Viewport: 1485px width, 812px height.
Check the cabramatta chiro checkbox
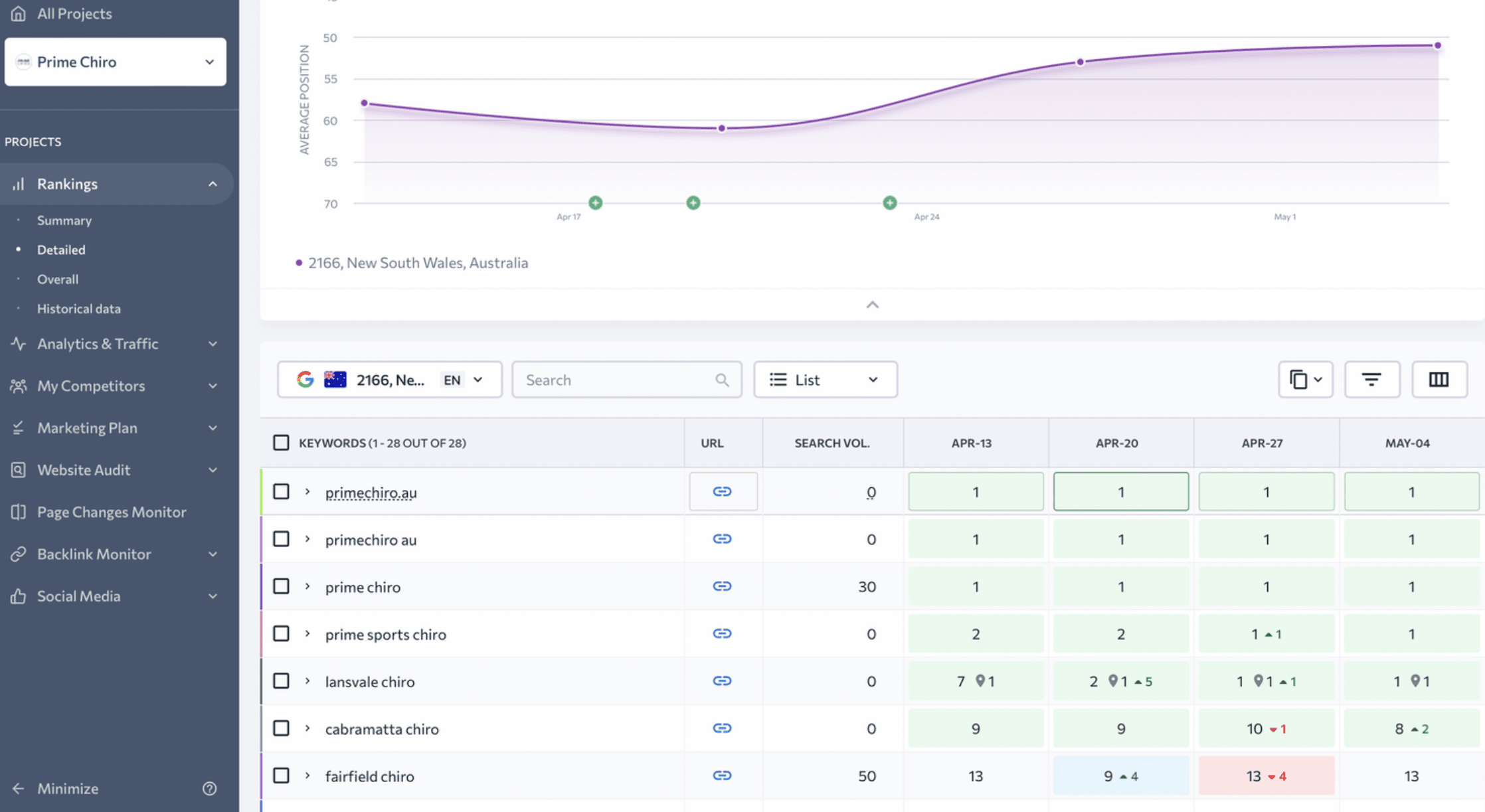[x=281, y=728]
